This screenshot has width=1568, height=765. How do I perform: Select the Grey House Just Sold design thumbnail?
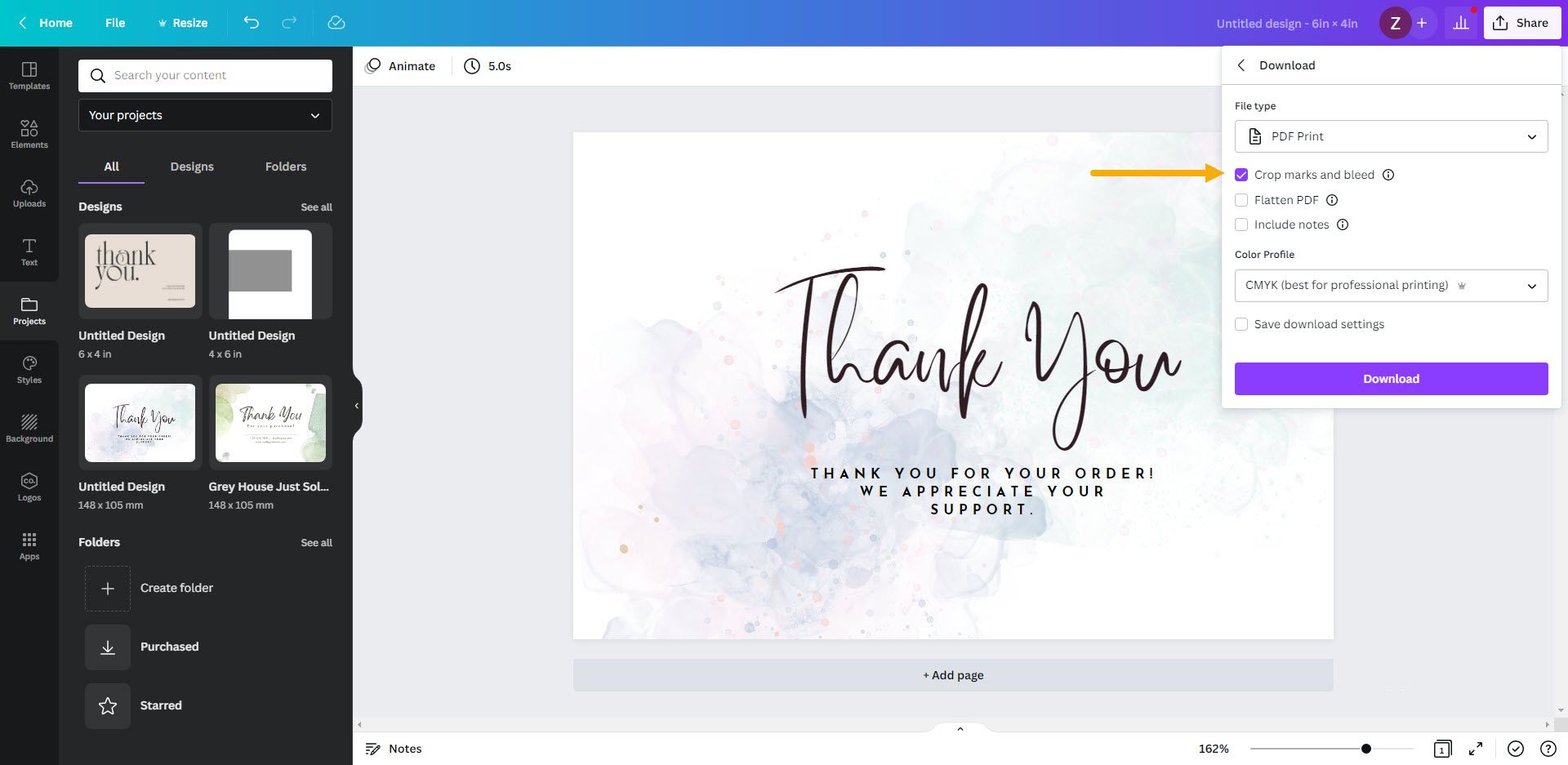(x=270, y=422)
